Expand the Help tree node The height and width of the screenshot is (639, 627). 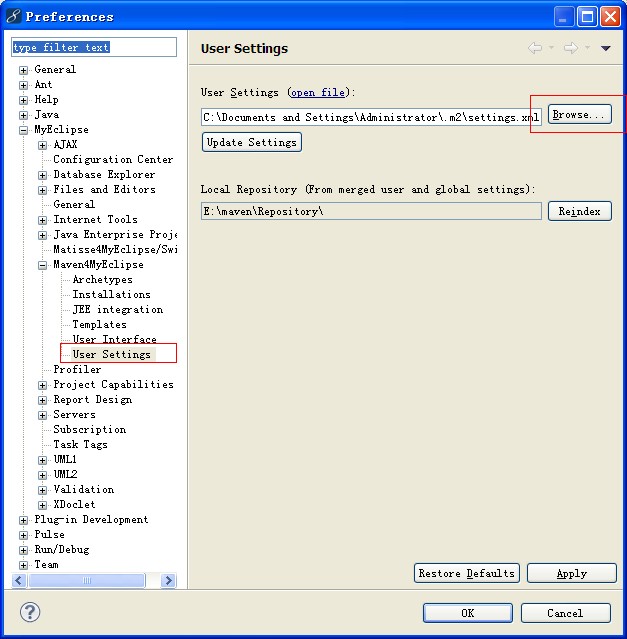tap(24, 100)
